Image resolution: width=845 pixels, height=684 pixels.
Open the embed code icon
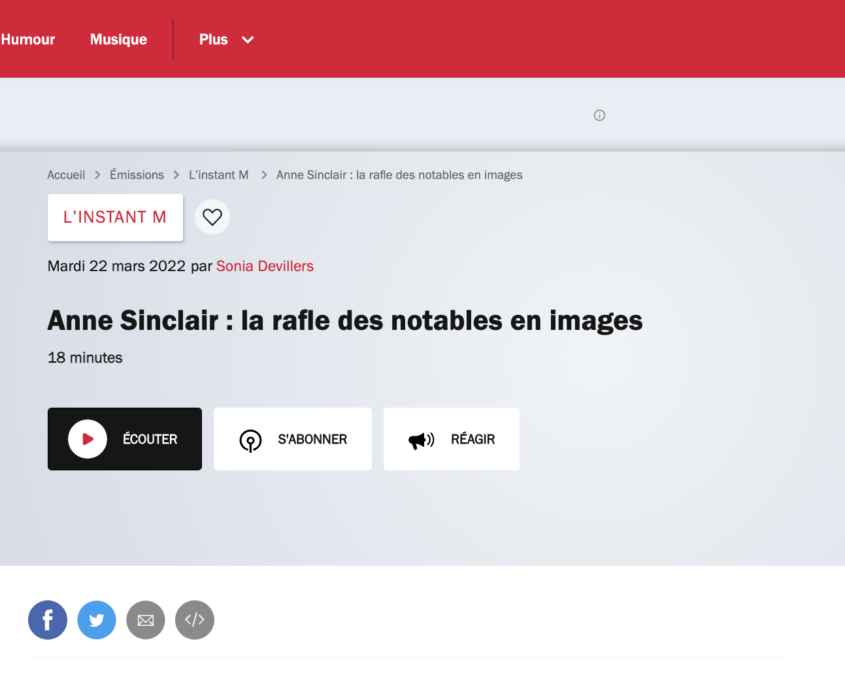(195, 620)
